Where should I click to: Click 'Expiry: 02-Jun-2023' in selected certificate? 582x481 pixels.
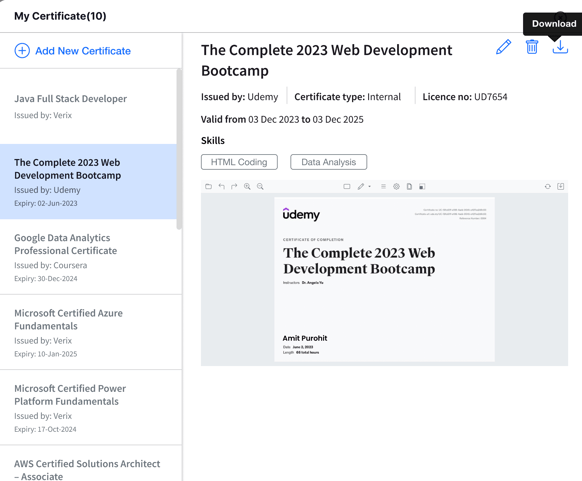(x=46, y=203)
